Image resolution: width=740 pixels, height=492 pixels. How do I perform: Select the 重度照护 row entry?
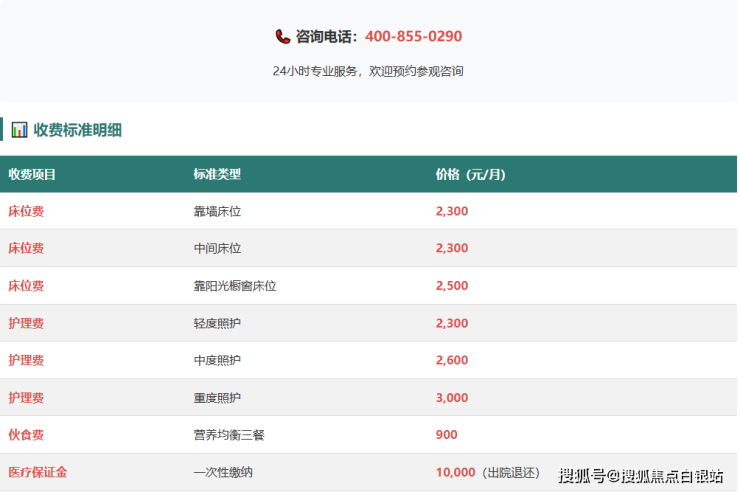[x=217, y=398]
